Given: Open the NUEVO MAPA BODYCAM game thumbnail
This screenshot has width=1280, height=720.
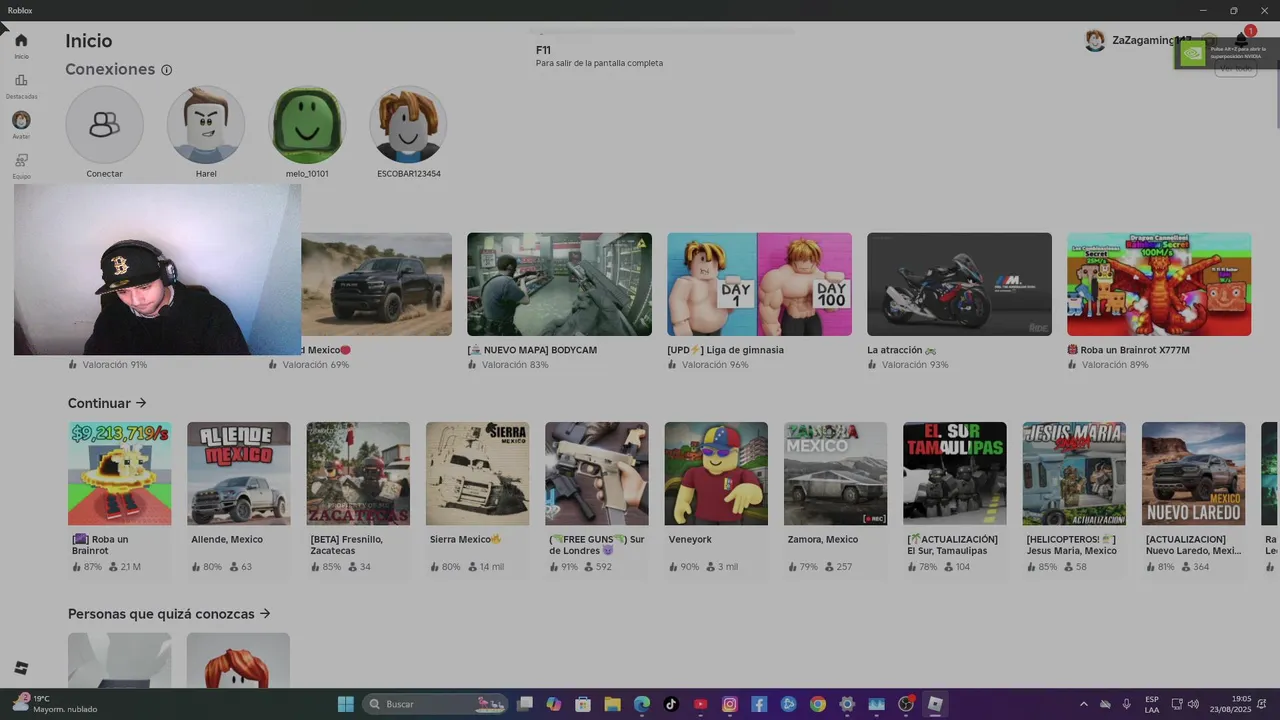Looking at the screenshot, I should 559,284.
